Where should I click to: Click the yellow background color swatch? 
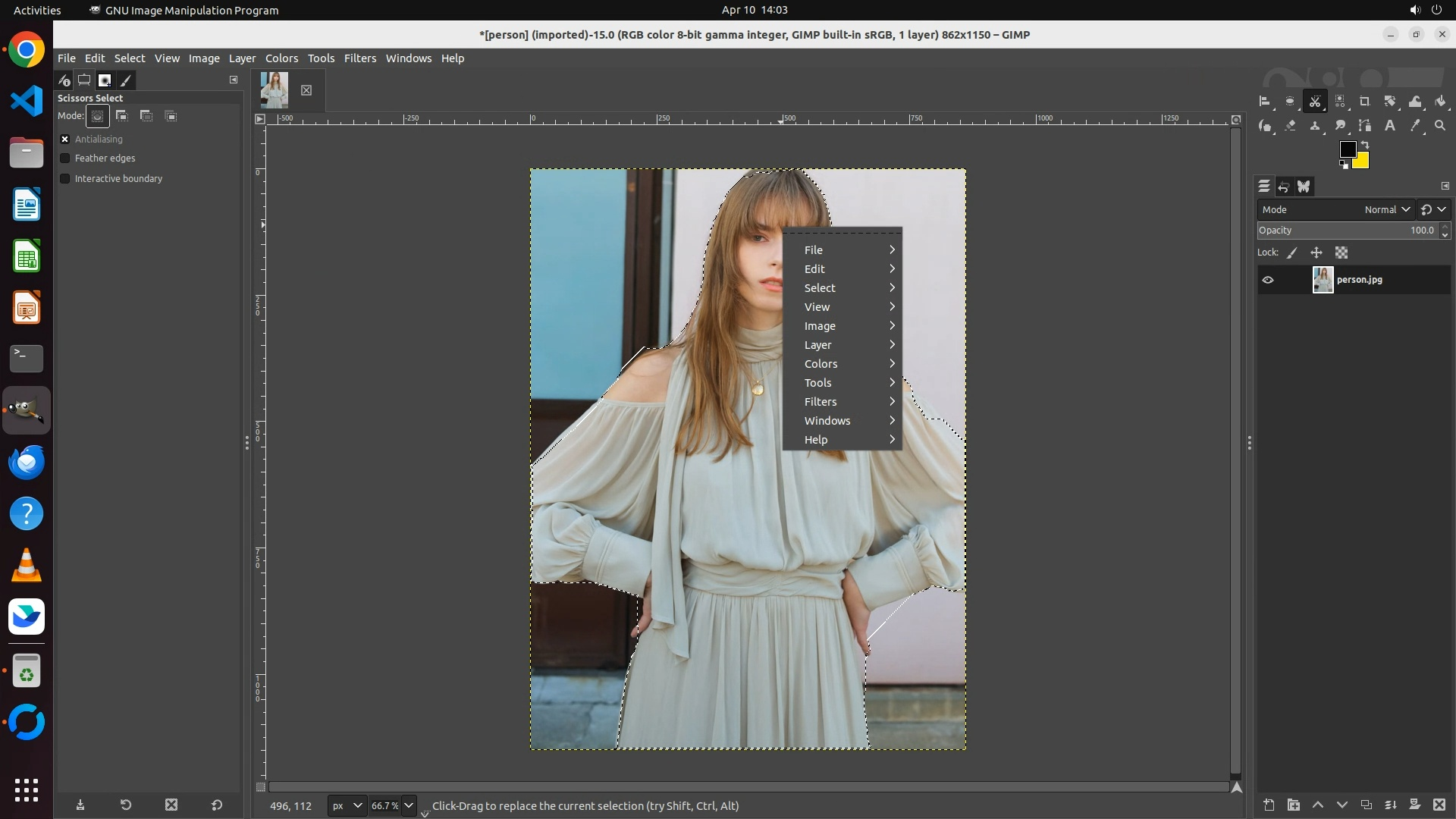coord(1362,162)
